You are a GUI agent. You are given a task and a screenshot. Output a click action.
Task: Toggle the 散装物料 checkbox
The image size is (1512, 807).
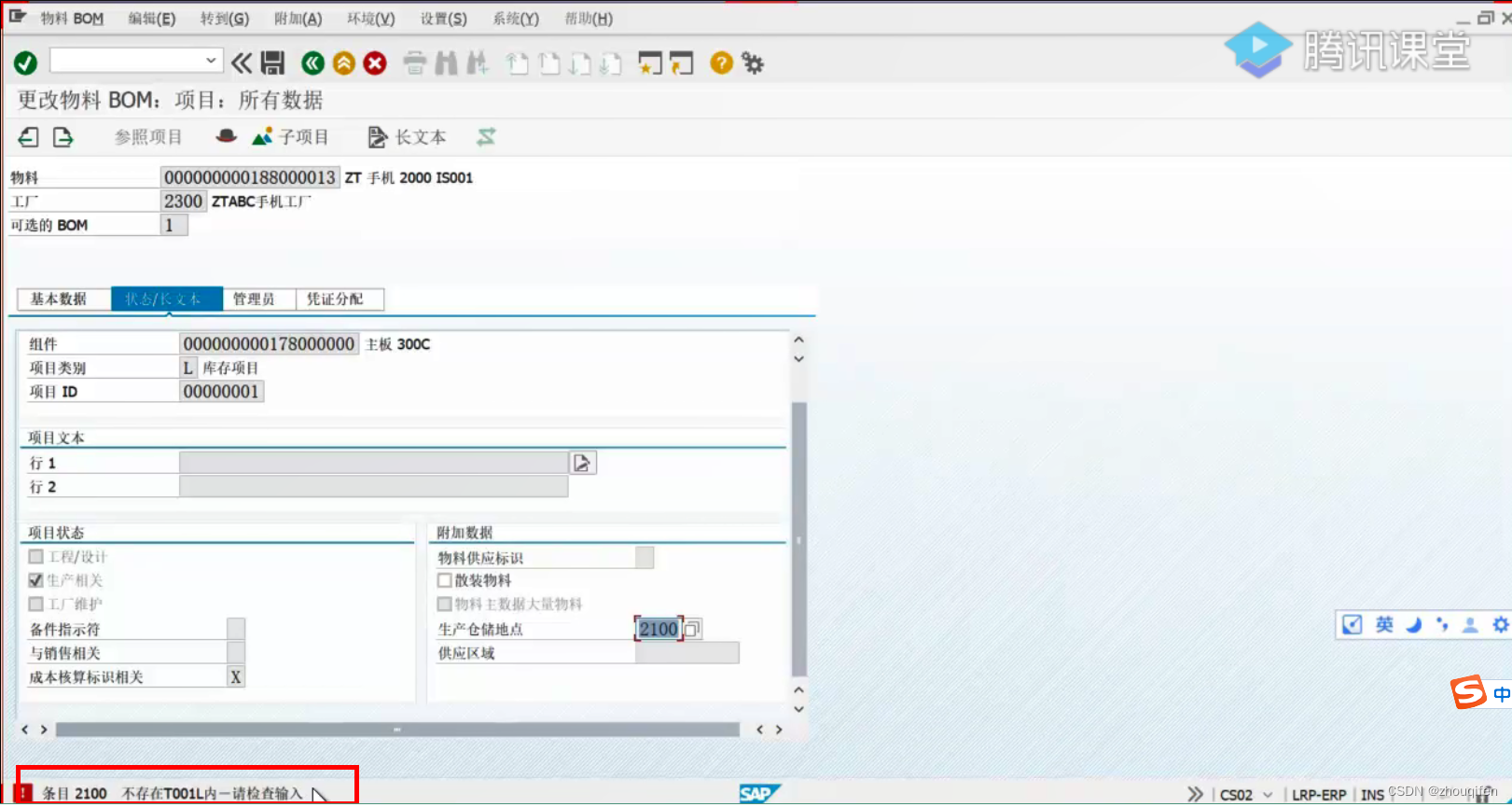point(445,580)
